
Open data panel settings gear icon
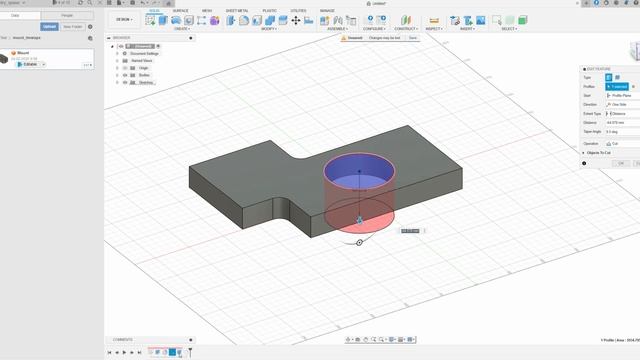tap(90, 27)
